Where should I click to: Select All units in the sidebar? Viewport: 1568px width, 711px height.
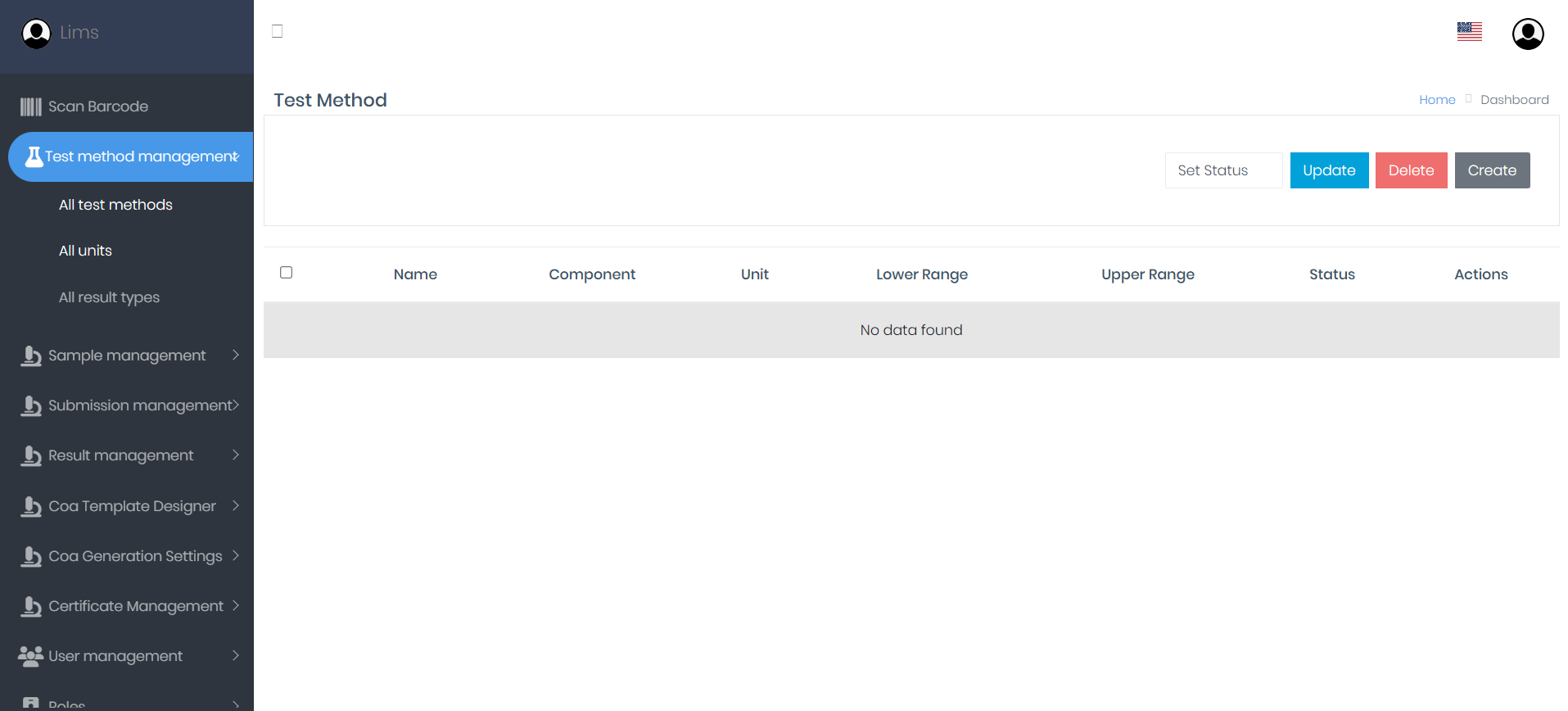coord(85,251)
